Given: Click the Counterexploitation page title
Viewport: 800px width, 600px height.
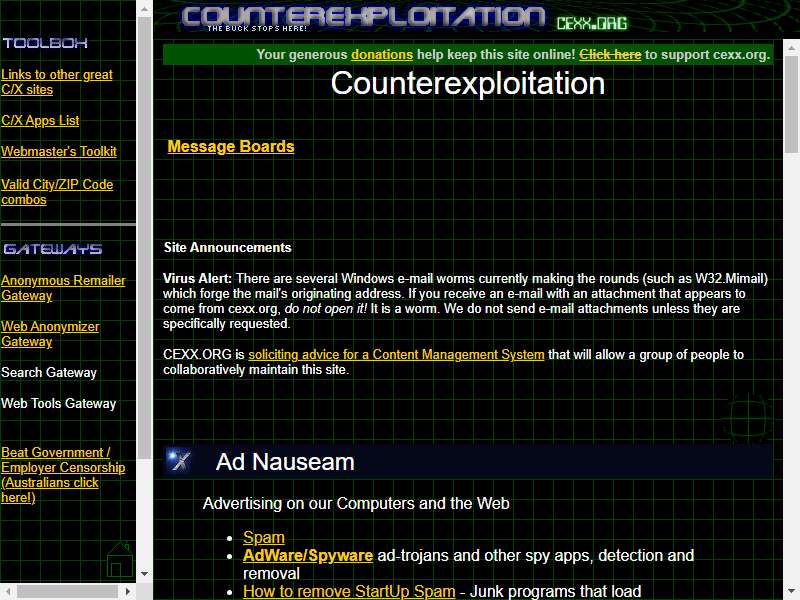Looking at the screenshot, I should pos(467,83).
